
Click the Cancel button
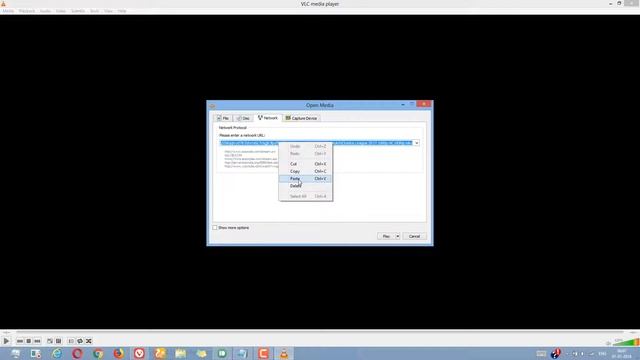pyautogui.click(x=414, y=236)
